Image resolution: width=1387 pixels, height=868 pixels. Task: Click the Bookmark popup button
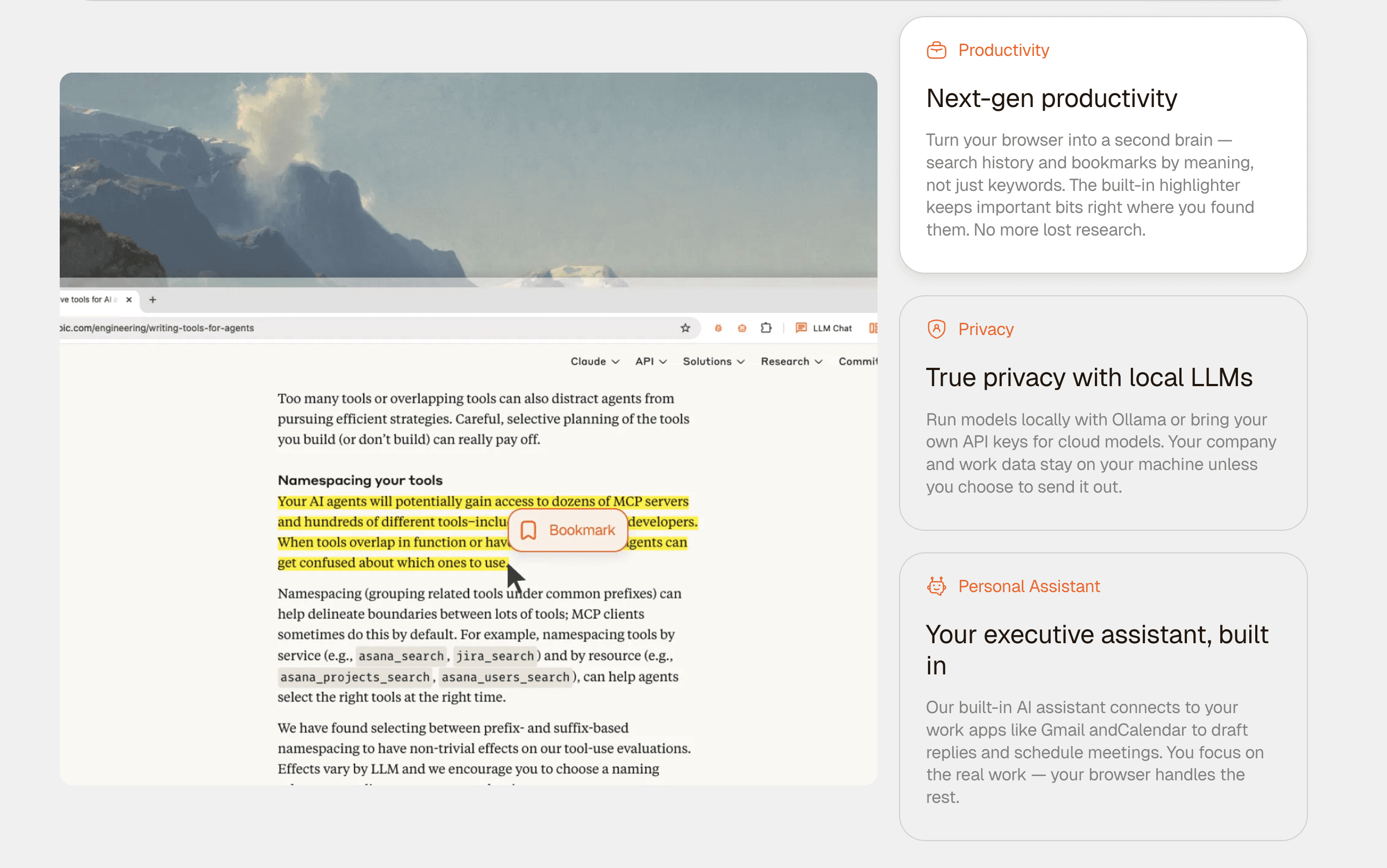(568, 530)
